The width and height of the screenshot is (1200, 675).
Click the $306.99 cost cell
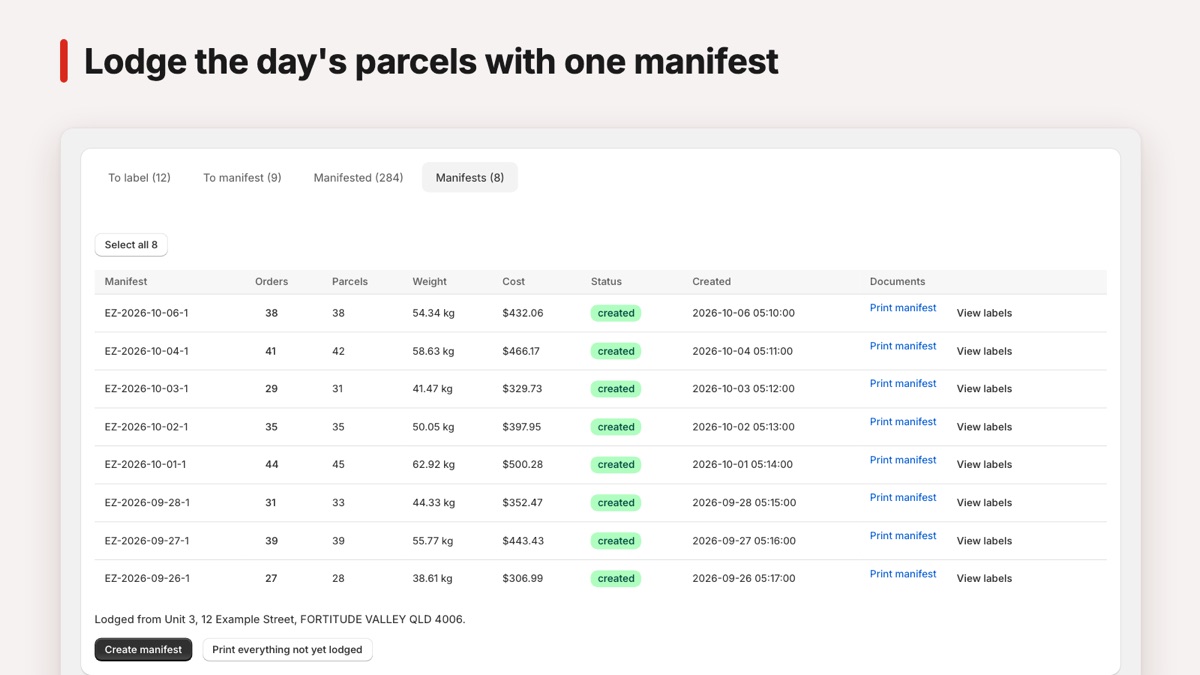point(522,579)
